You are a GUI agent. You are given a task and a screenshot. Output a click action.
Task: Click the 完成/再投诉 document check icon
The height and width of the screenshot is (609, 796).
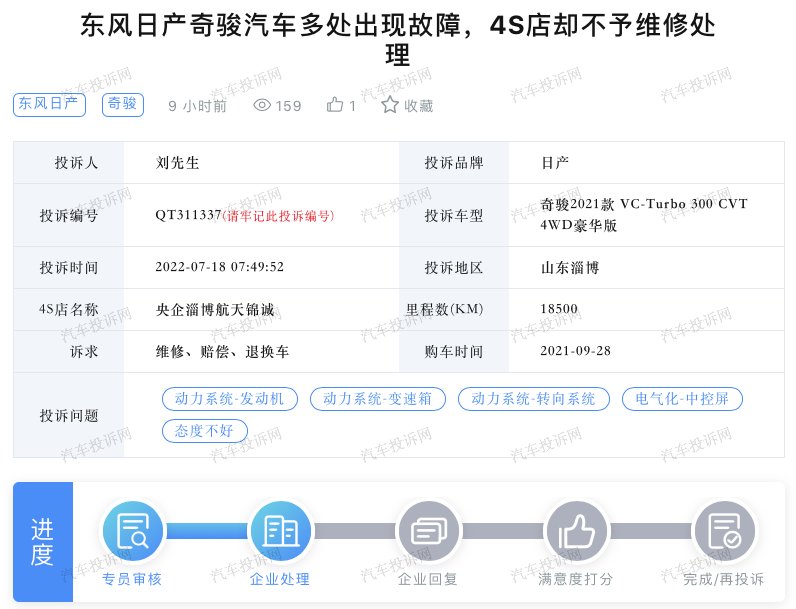point(724,531)
